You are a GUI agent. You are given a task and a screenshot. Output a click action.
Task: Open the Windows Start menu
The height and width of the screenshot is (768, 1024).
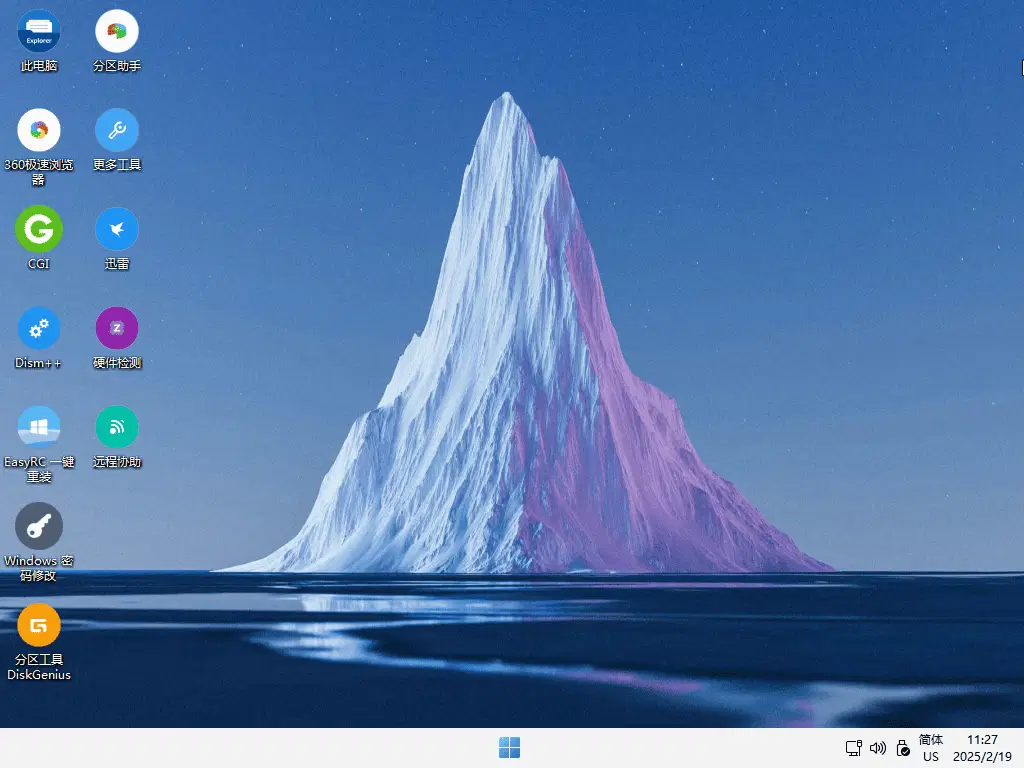[x=510, y=747]
